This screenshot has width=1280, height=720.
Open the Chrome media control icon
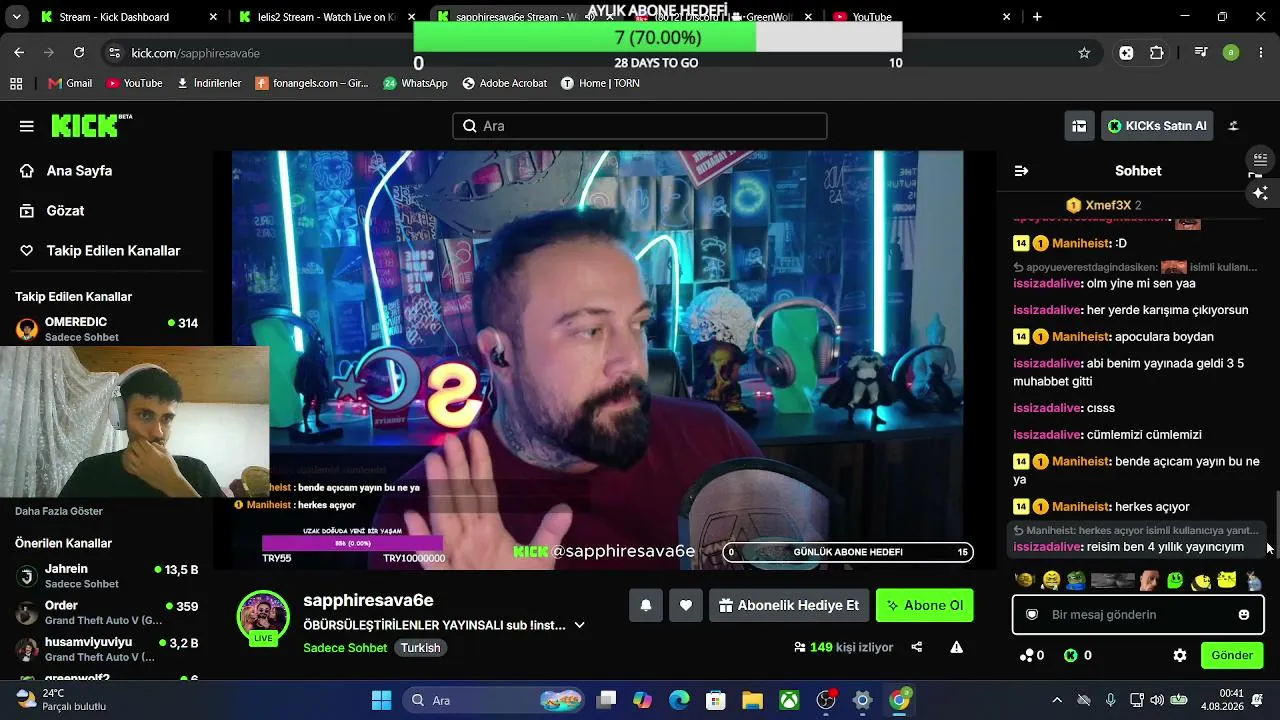1201,53
